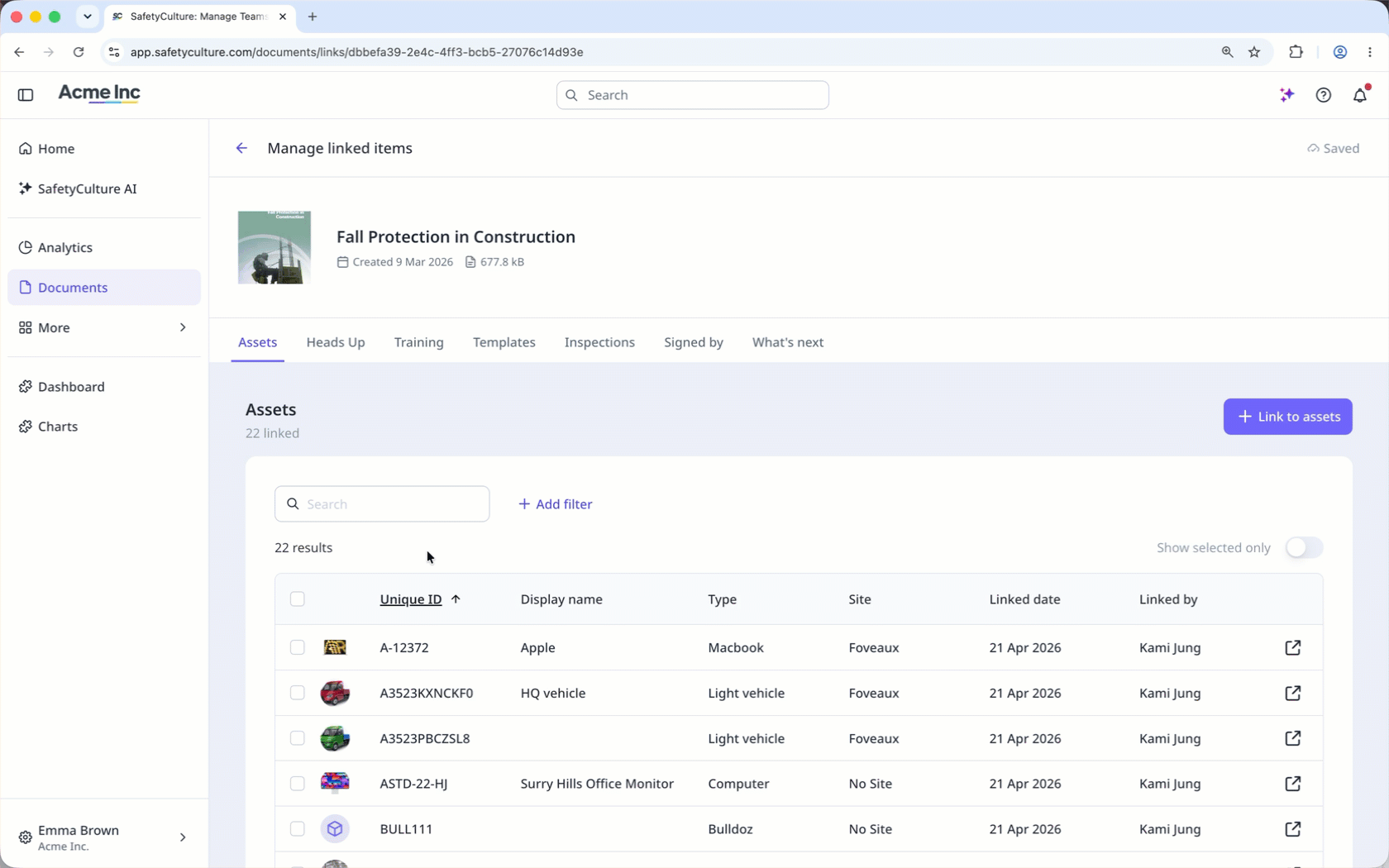This screenshot has height=868, width=1389.
Task: Close the SafetyCulture browser tab
Action: (x=283, y=17)
